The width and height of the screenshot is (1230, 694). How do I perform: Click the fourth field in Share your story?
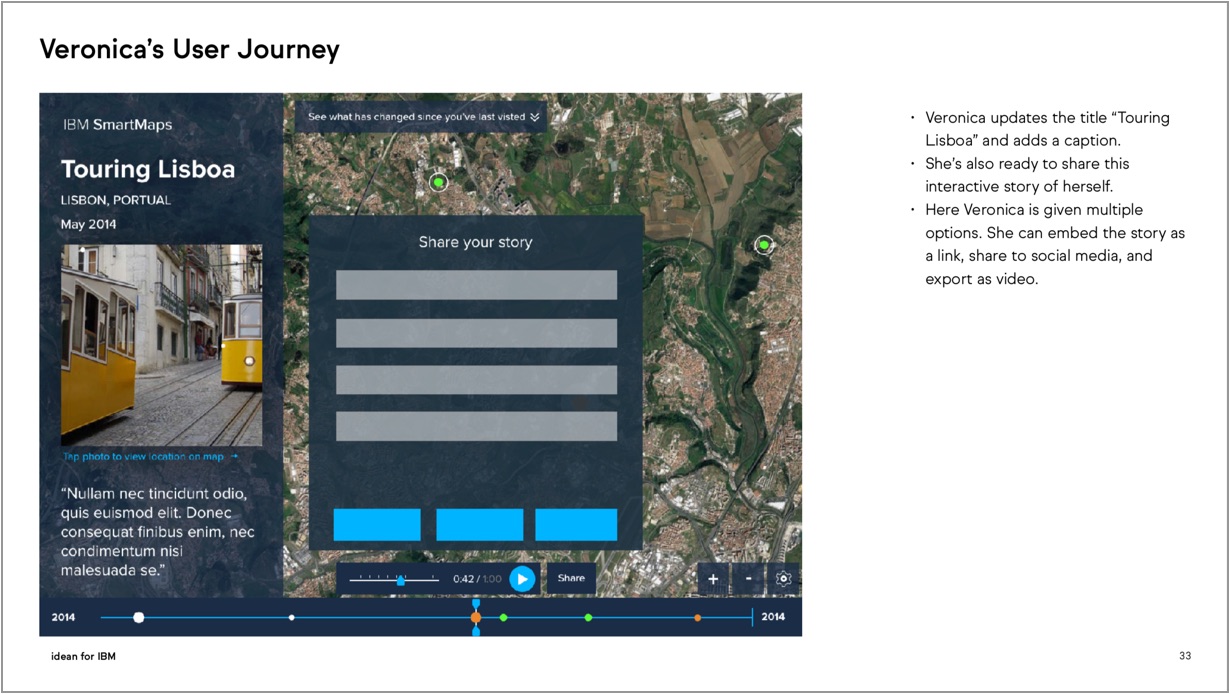(476, 426)
